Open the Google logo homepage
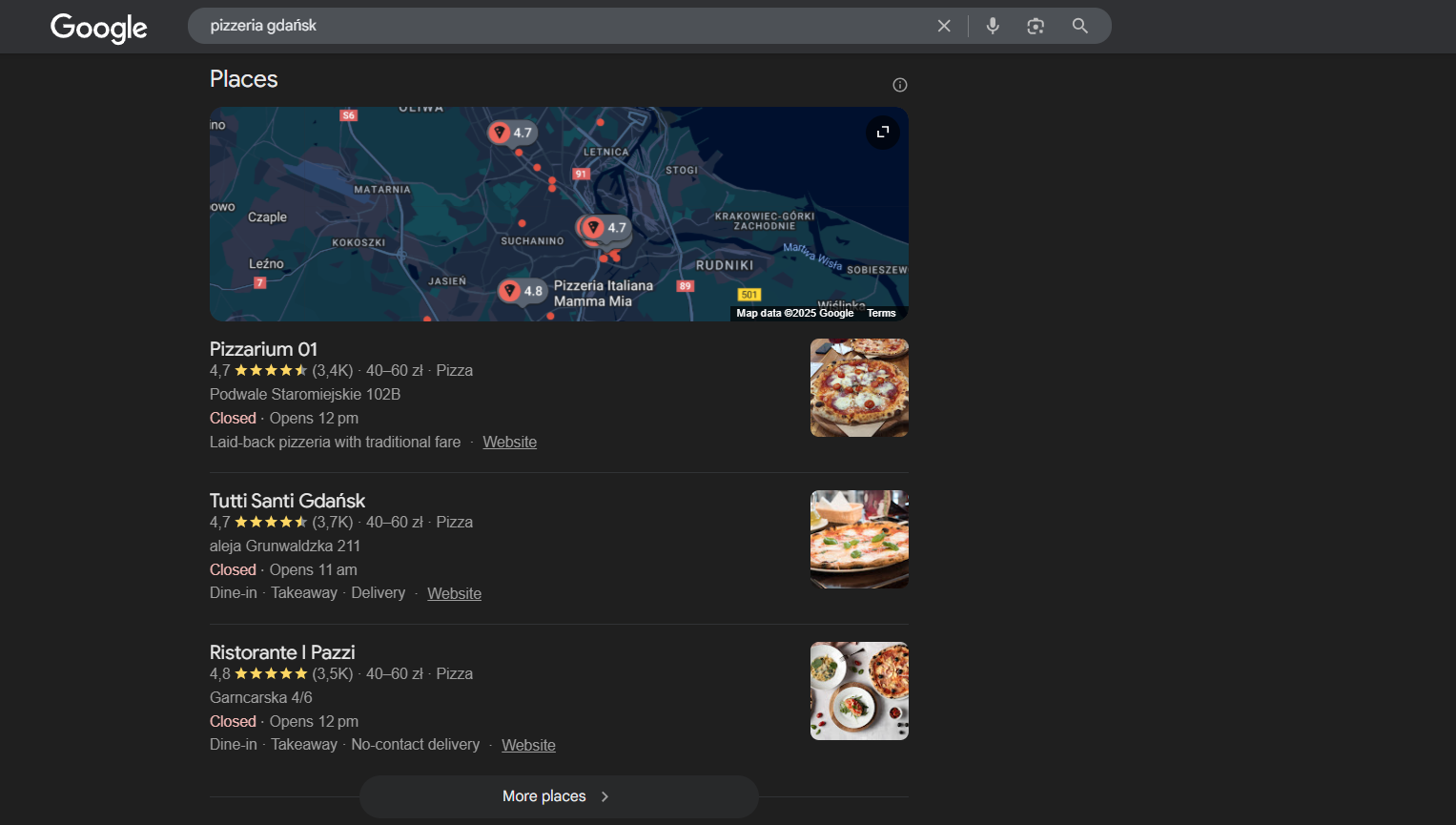 click(99, 28)
